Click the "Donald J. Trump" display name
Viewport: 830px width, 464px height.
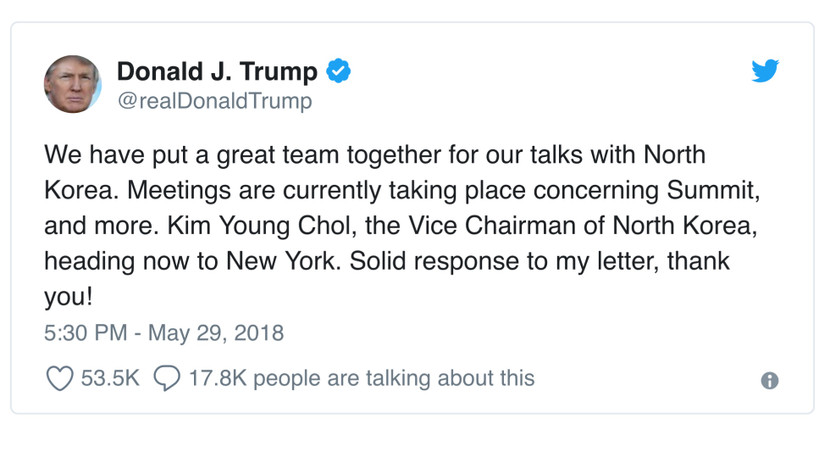coord(217,72)
